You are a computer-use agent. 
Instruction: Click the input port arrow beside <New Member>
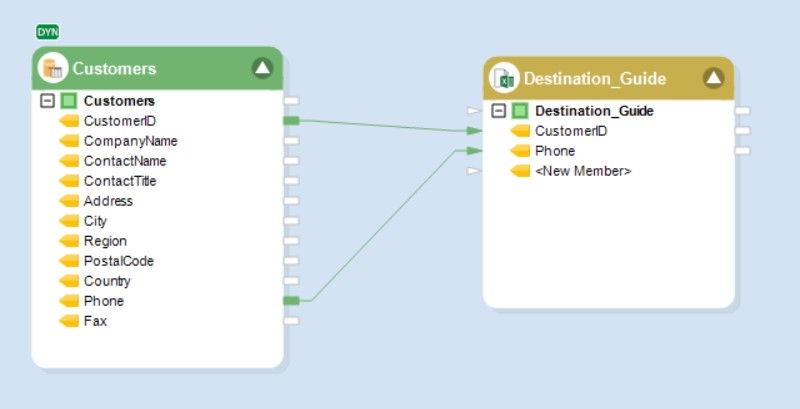pos(474,171)
